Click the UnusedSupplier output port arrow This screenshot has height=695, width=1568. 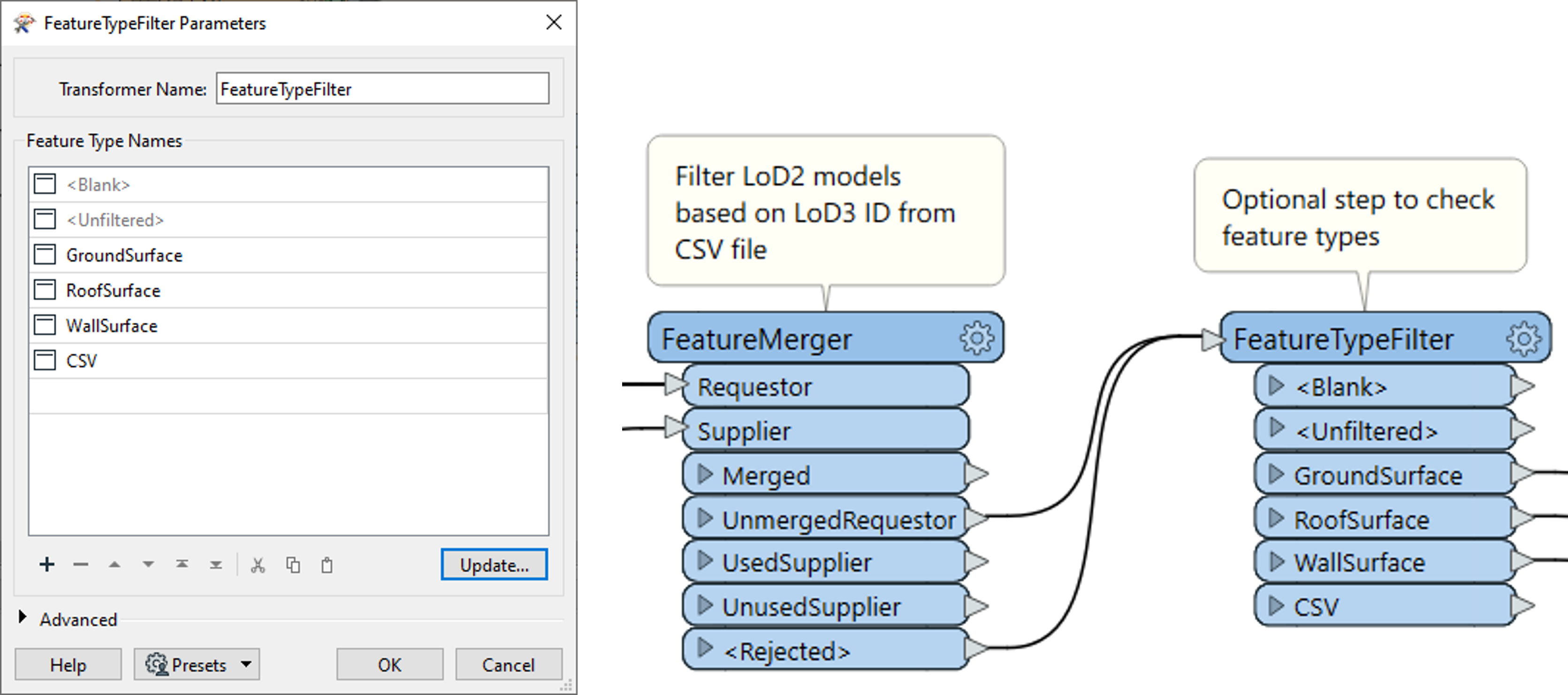tap(976, 605)
